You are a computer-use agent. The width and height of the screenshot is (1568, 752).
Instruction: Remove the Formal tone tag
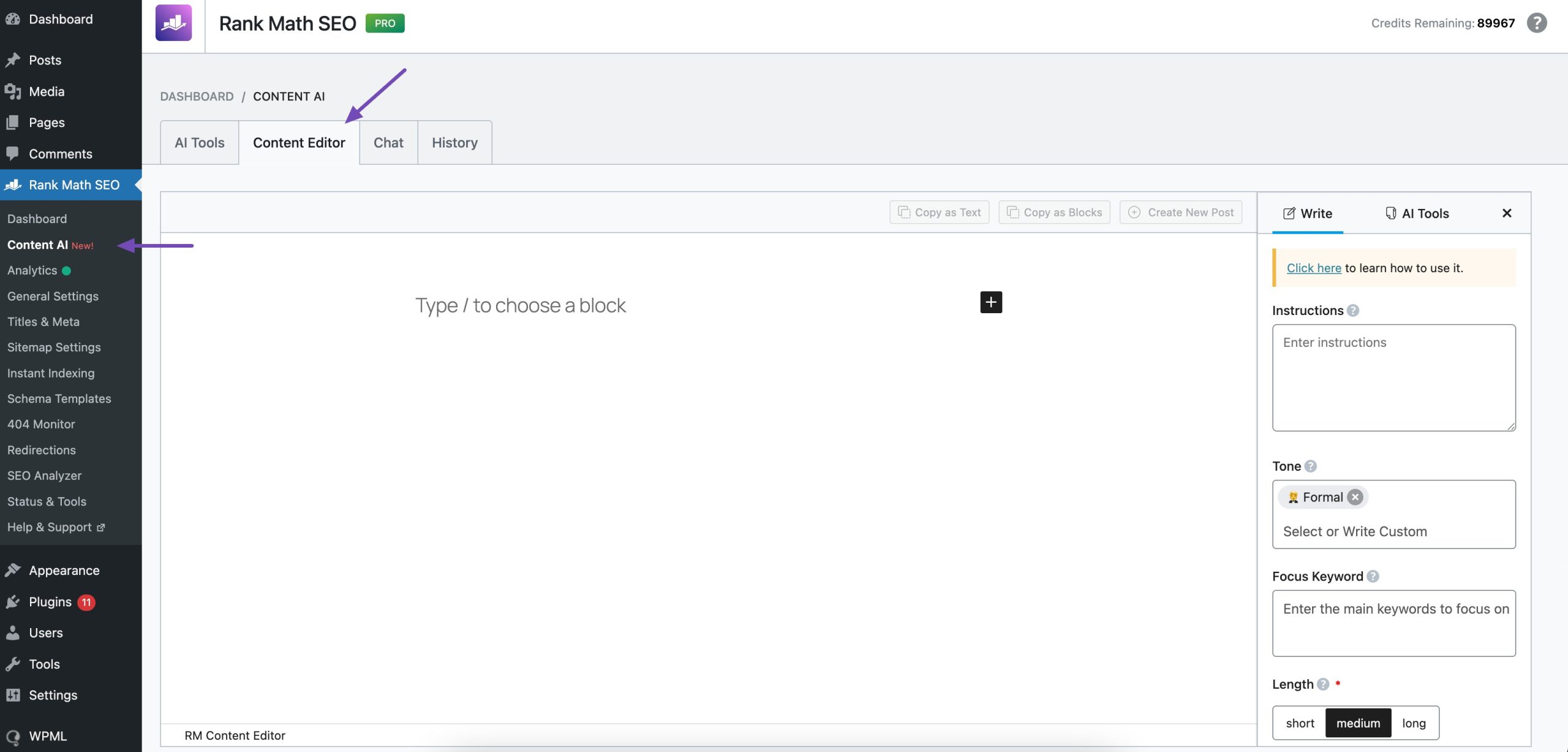1355,497
